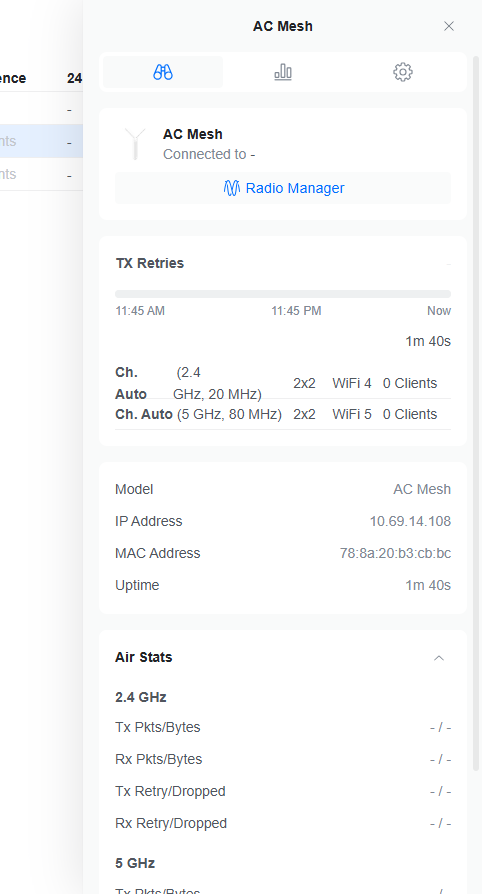Open the settings gear tab
Viewport: 482px width, 894px height.
pos(403,72)
